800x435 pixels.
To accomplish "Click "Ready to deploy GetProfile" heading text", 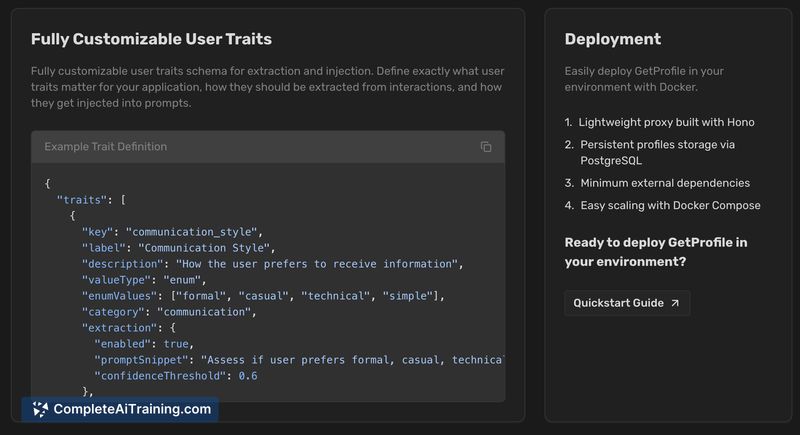I will click(656, 252).
